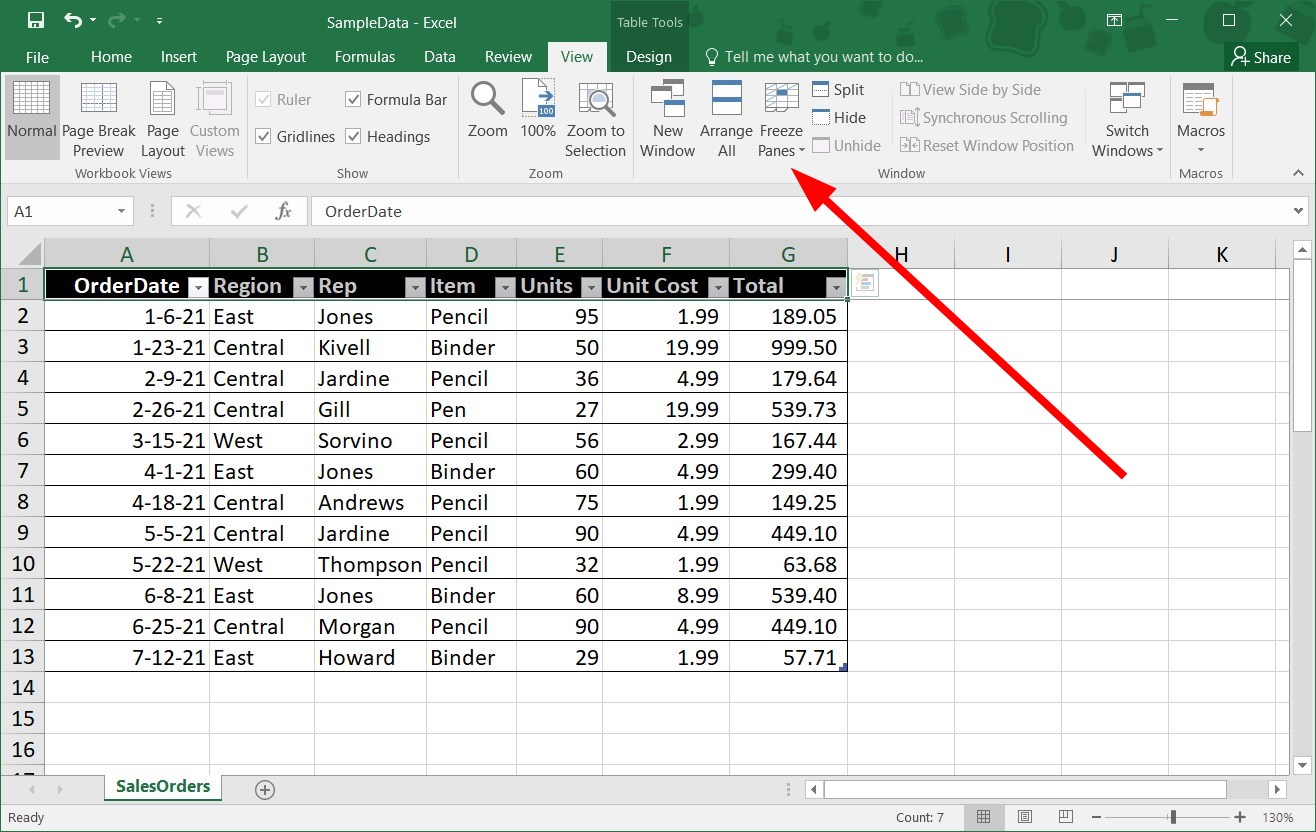The height and width of the screenshot is (832, 1316).
Task: Click Split window option
Action: 838,90
